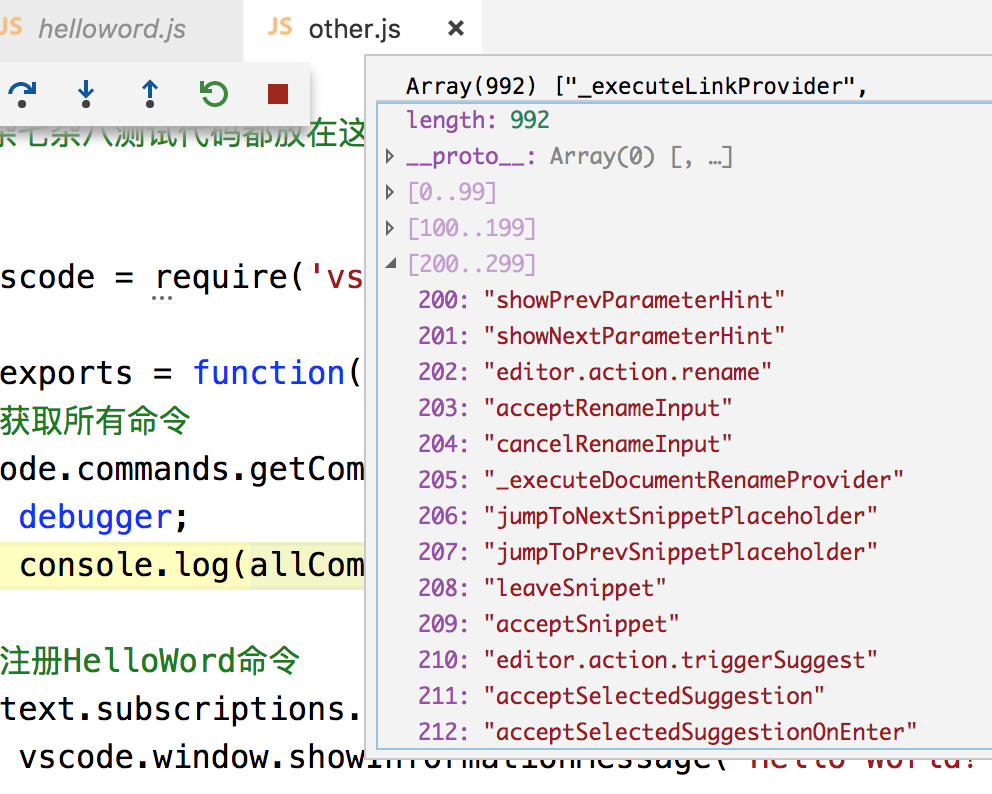Restart debugging with the green circular arrow
The width and height of the screenshot is (992, 794).
pos(214,94)
